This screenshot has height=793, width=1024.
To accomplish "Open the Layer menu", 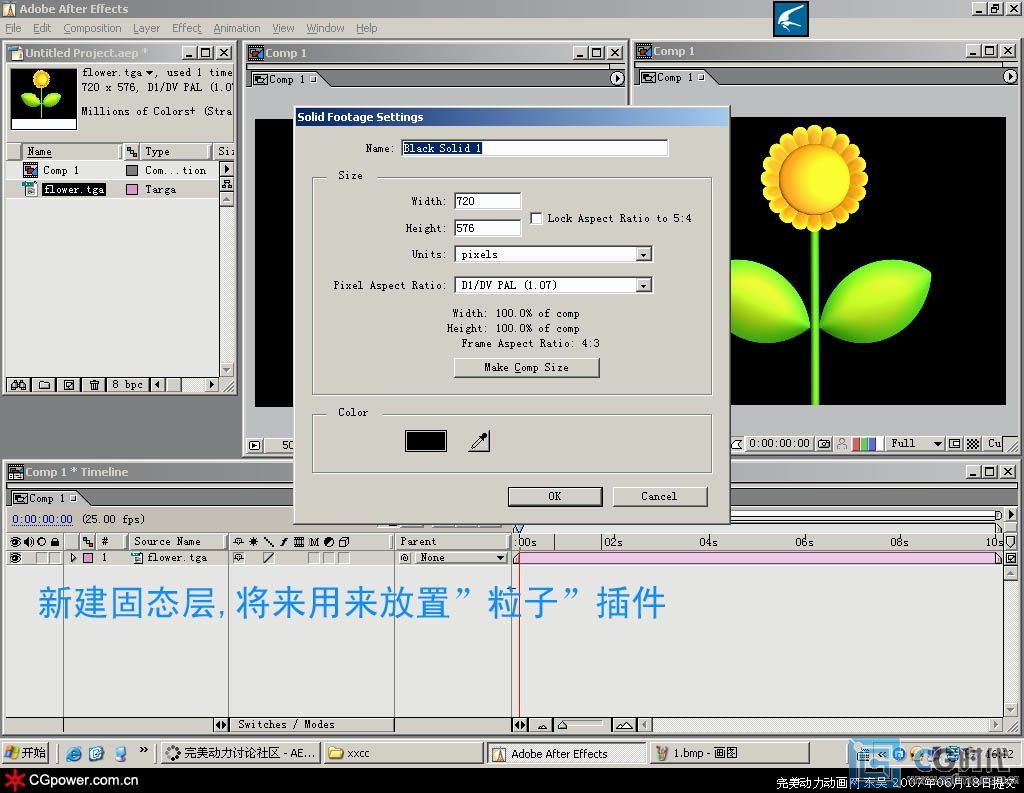I will click(x=146, y=28).
